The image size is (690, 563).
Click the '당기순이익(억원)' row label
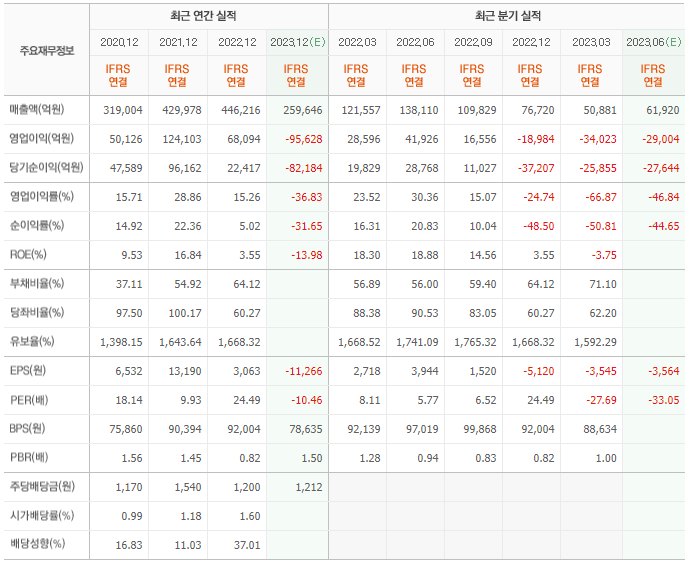(x=47, y=168)
